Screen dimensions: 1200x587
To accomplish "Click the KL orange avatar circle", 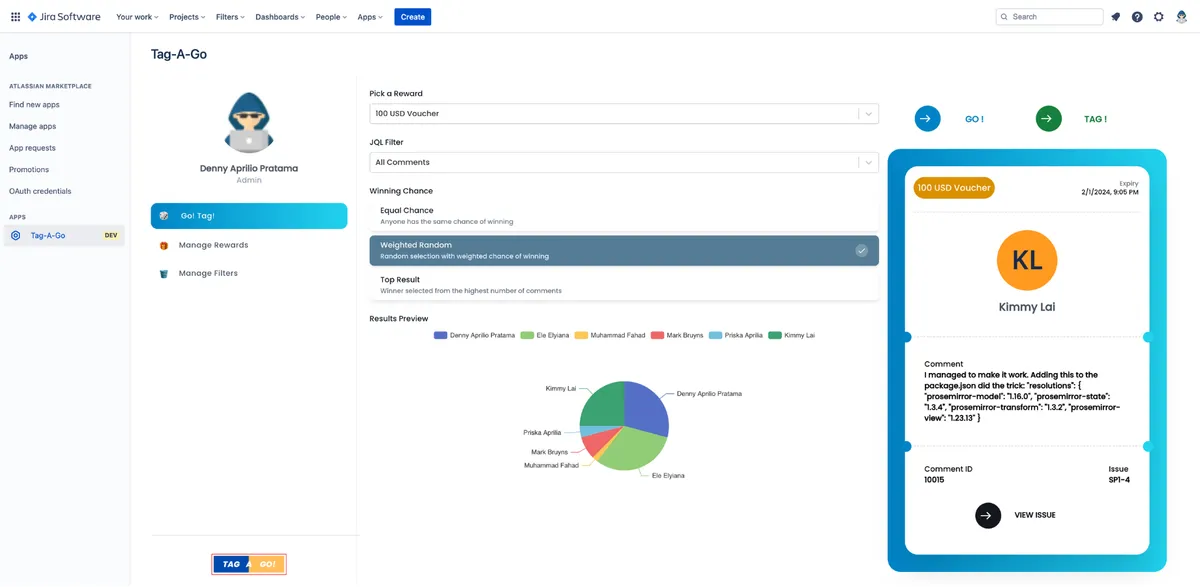I will coord(1027,260).
